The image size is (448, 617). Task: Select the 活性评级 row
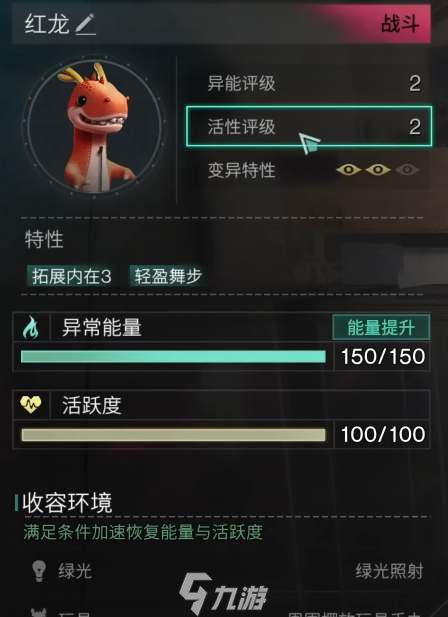pyautogui.click(x=309, y=126)
